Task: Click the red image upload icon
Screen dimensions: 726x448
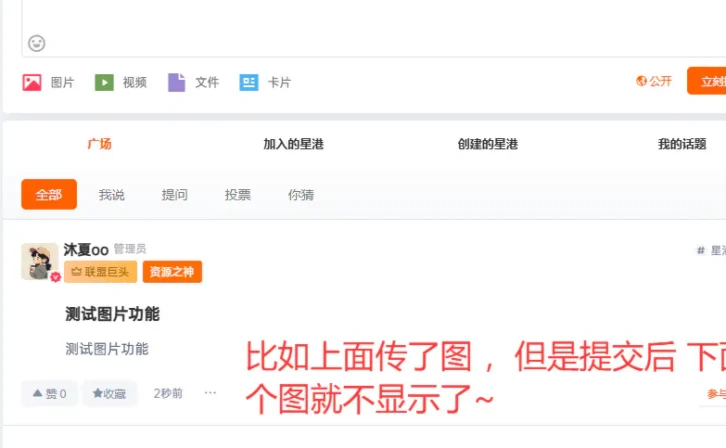Action: point(32,82)
